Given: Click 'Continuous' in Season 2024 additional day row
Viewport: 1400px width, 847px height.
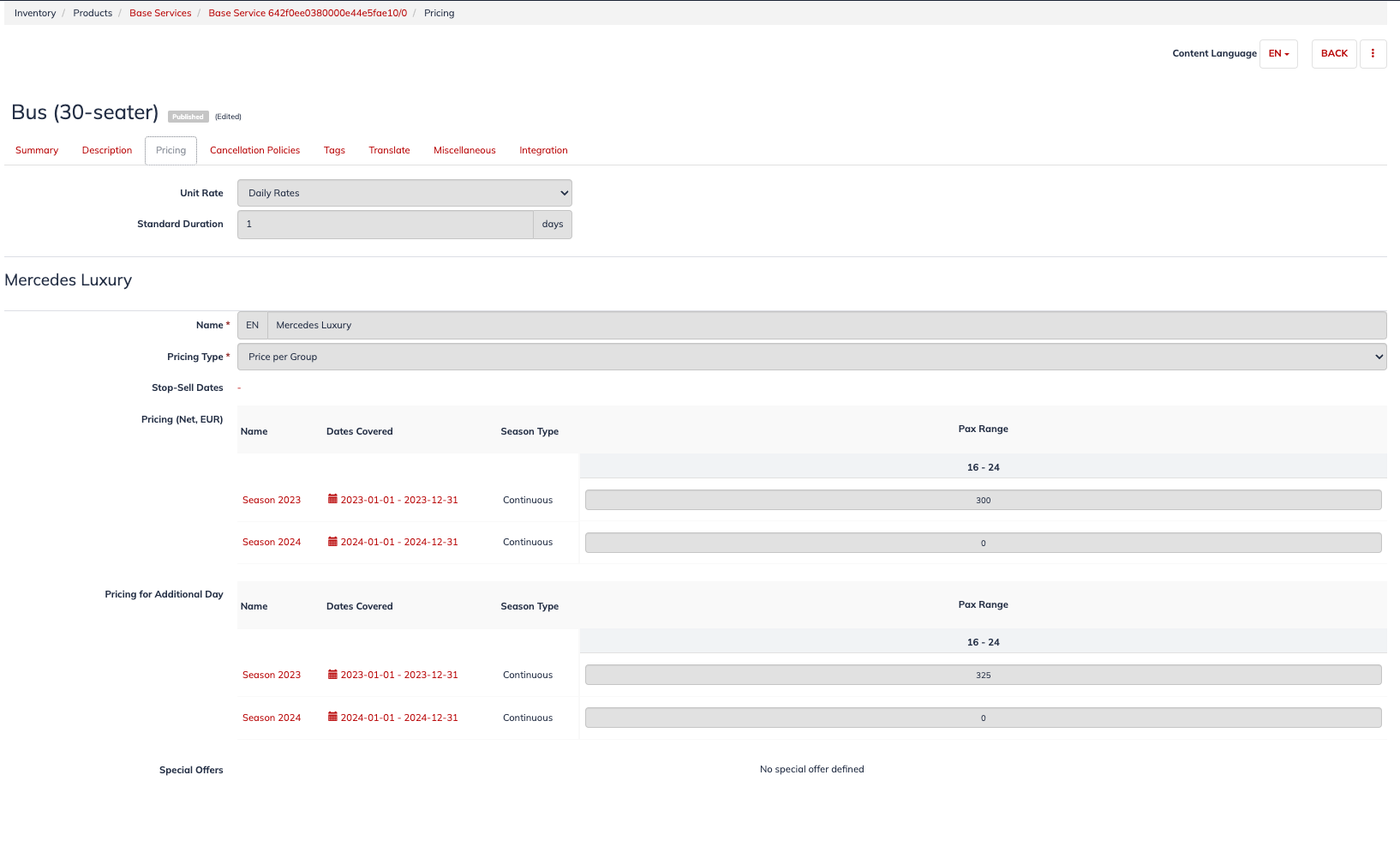Looking at the screenshot, I should click(x=528, y=718).
